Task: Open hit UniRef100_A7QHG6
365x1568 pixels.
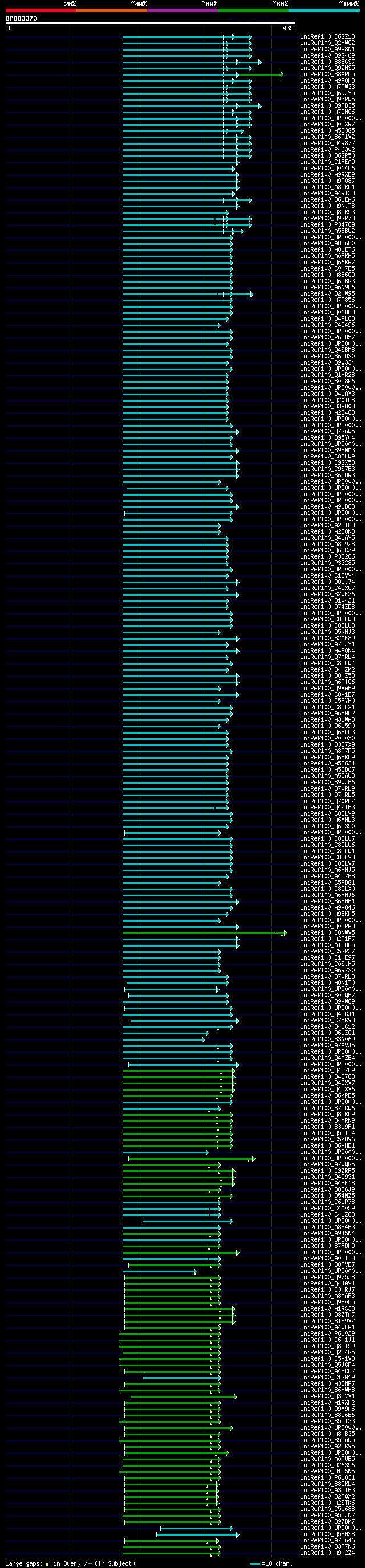Action: 327,112
